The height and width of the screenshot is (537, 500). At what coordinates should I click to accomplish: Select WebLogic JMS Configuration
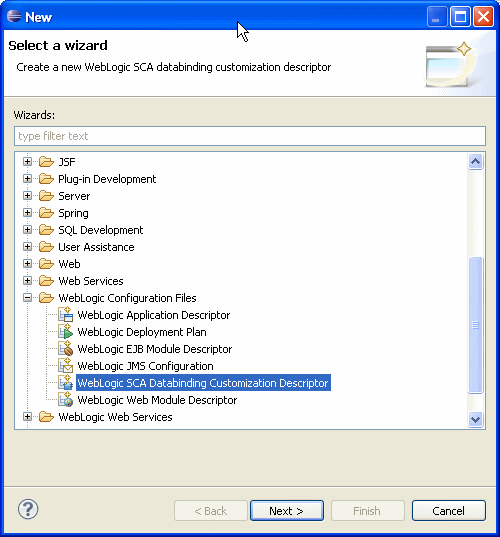[x=146, y=366]
